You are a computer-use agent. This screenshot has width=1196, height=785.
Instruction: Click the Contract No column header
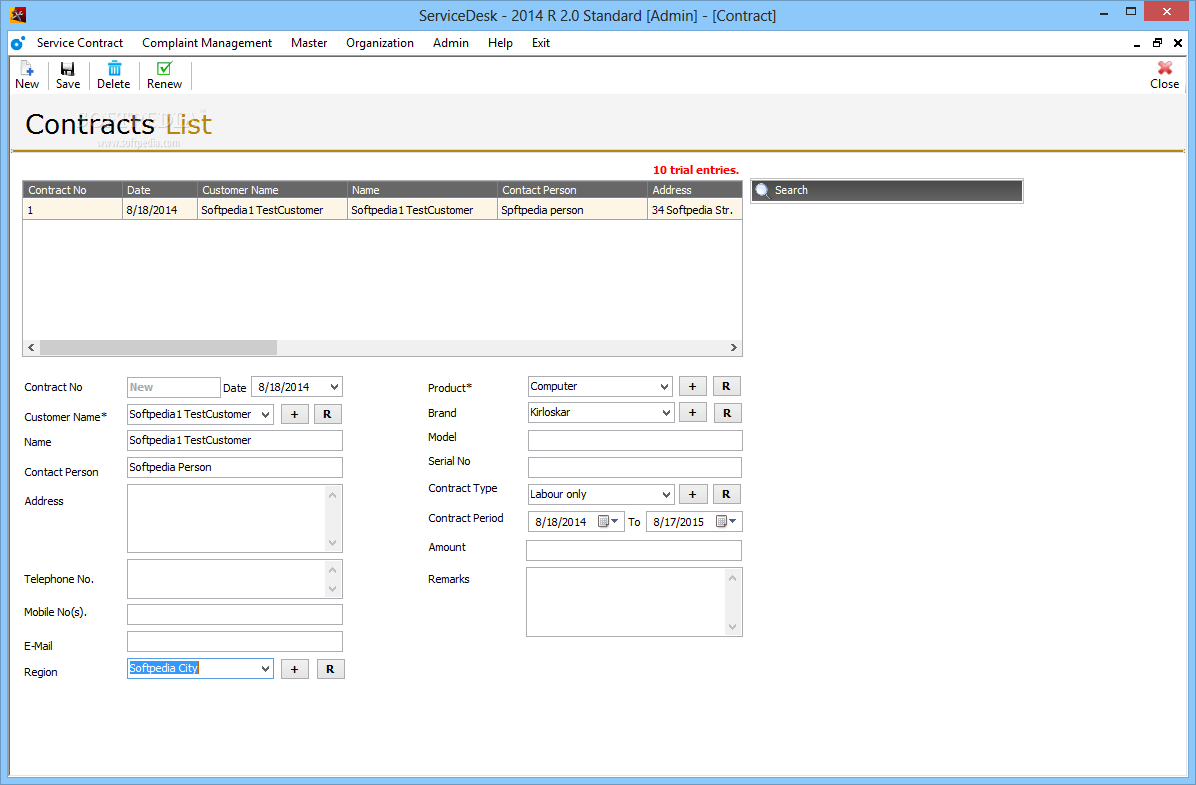click(x=72, y=190)
